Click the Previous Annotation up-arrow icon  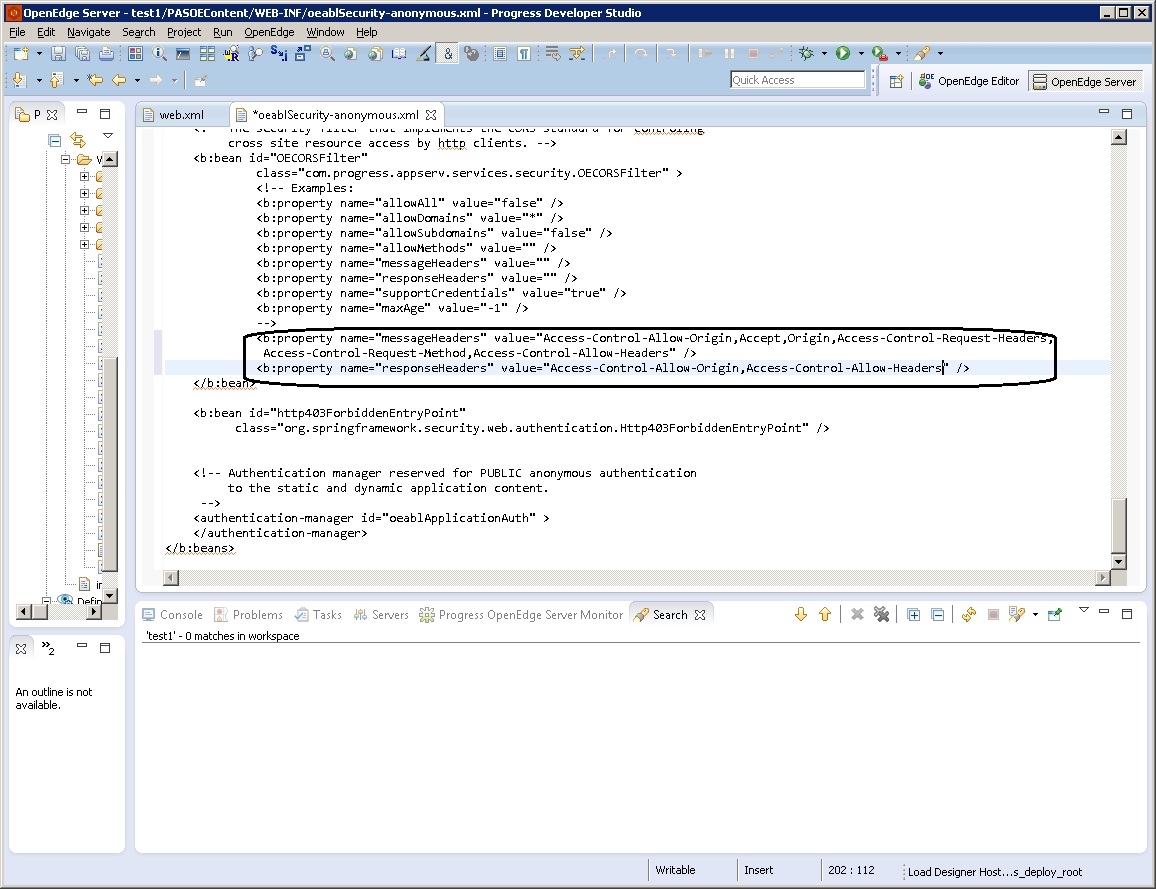[57, 80]
